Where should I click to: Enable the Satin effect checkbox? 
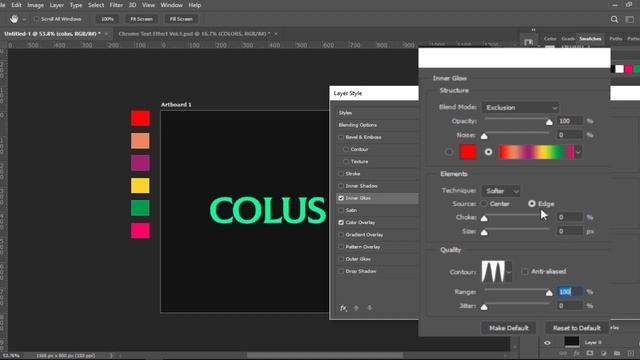pos(341,211)
